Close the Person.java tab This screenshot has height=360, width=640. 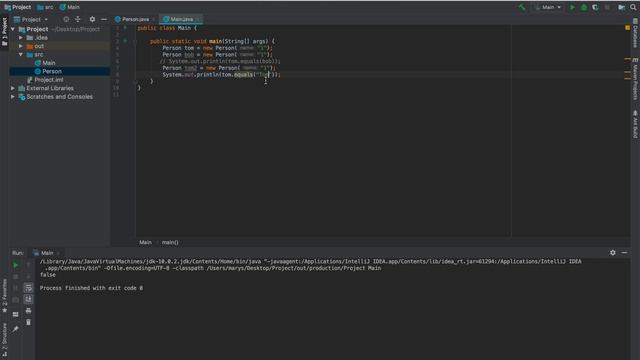154,19
